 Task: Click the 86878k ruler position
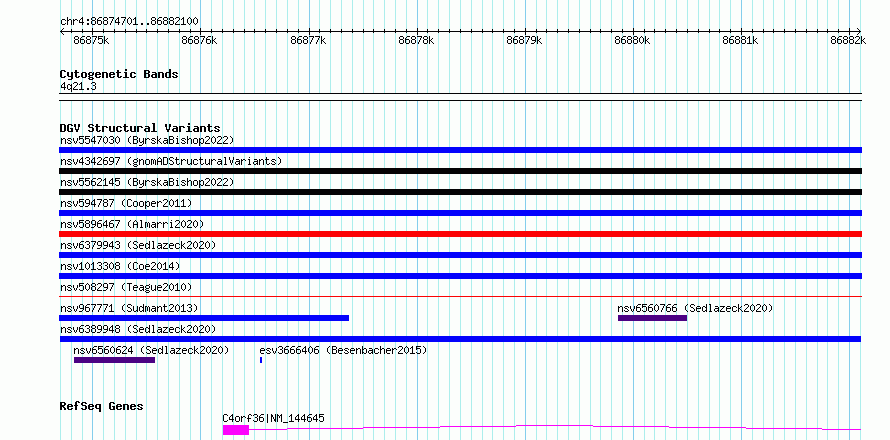click(417, 40)
